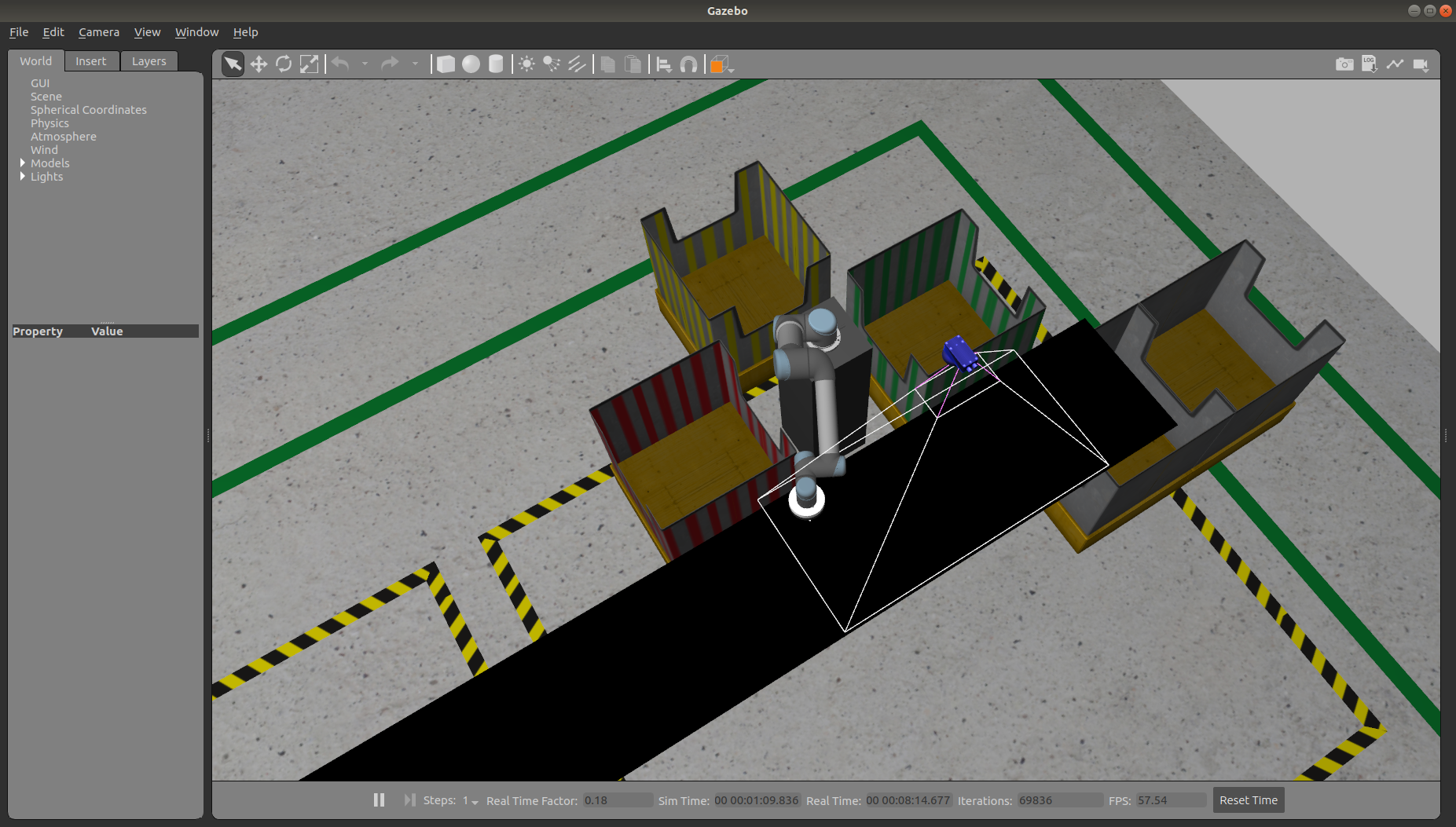Open the File menu
The height and width of the screenshot is (827, 1456).
coord(19,32)
